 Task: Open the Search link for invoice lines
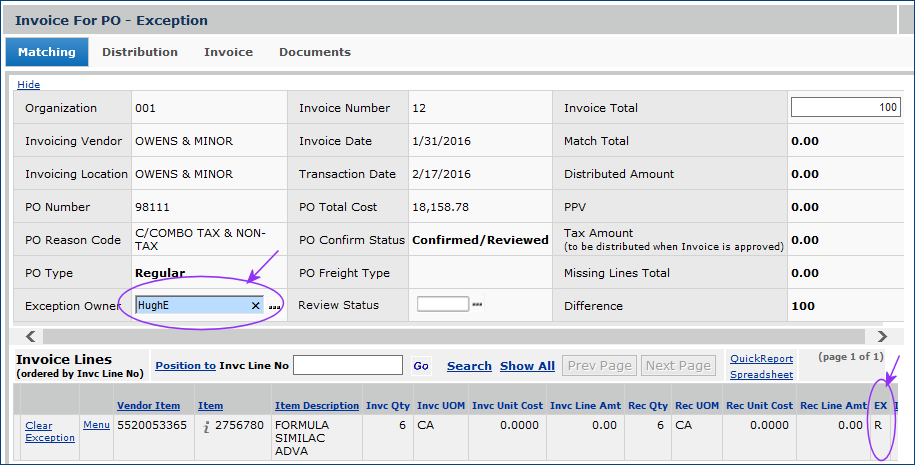(469, 366)
